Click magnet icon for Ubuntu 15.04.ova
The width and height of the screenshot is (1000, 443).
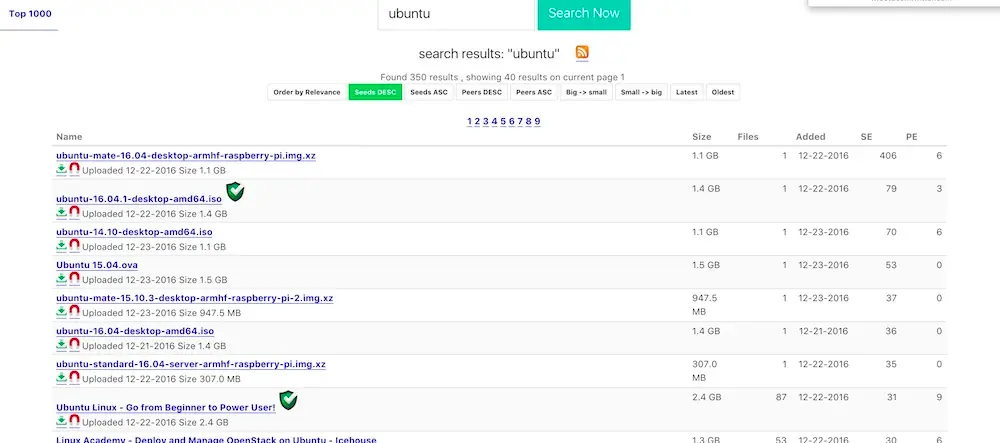75,279
